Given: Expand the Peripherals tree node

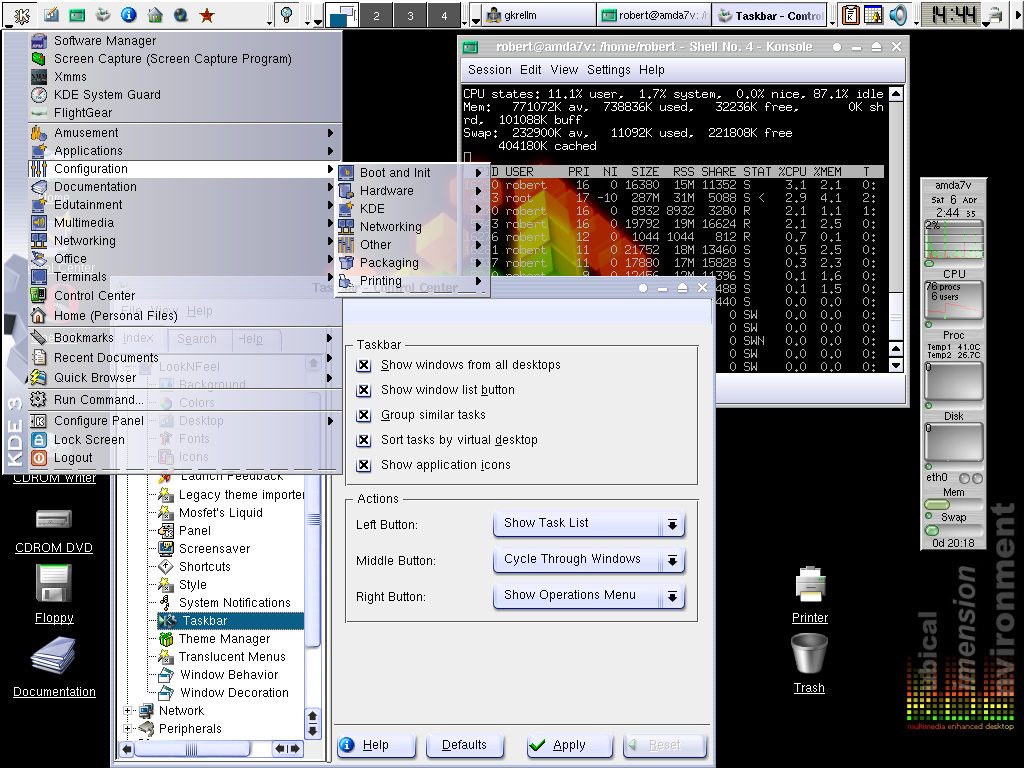Looking at the screenshot, I should tap(127, 729).
